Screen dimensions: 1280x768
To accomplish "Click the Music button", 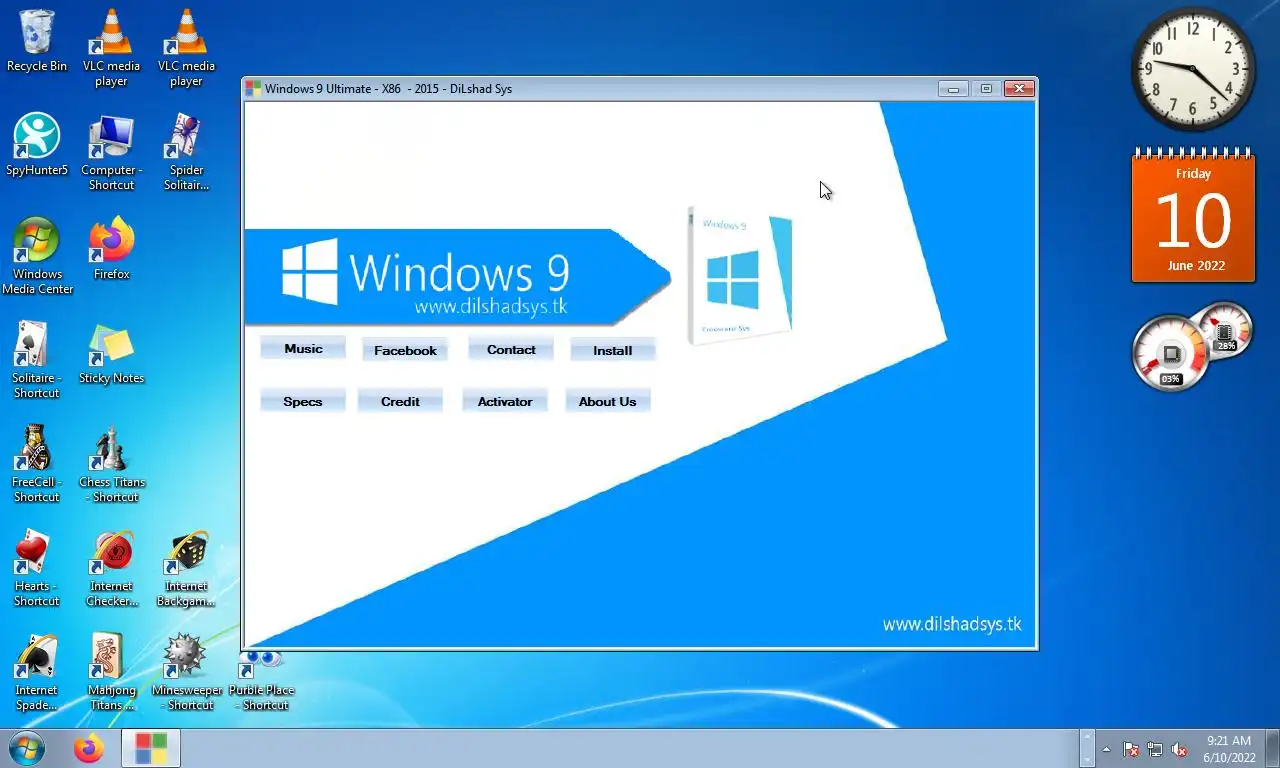I will (x=303, y=349).
